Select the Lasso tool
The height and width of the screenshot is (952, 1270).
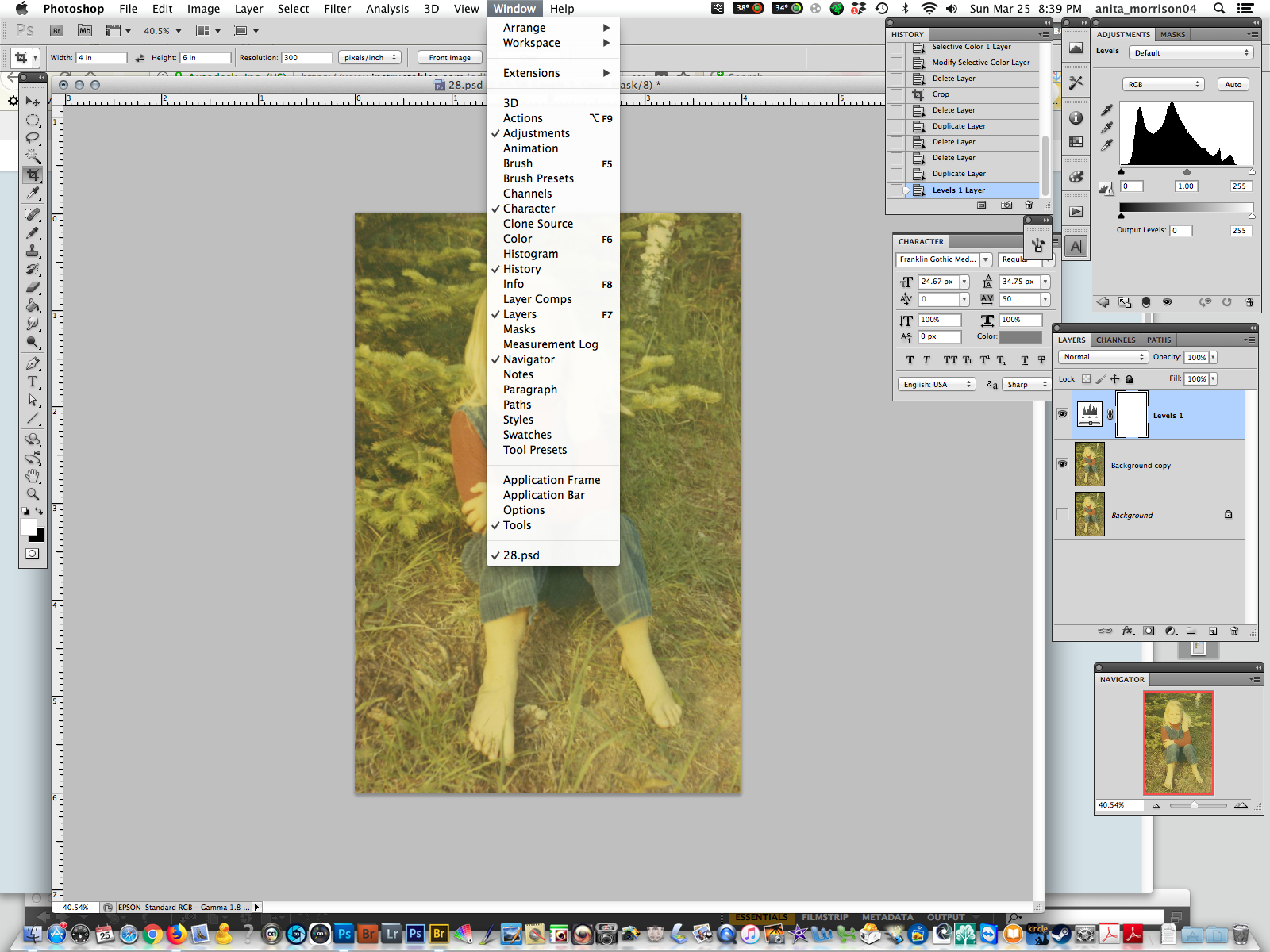pos(33,138)
